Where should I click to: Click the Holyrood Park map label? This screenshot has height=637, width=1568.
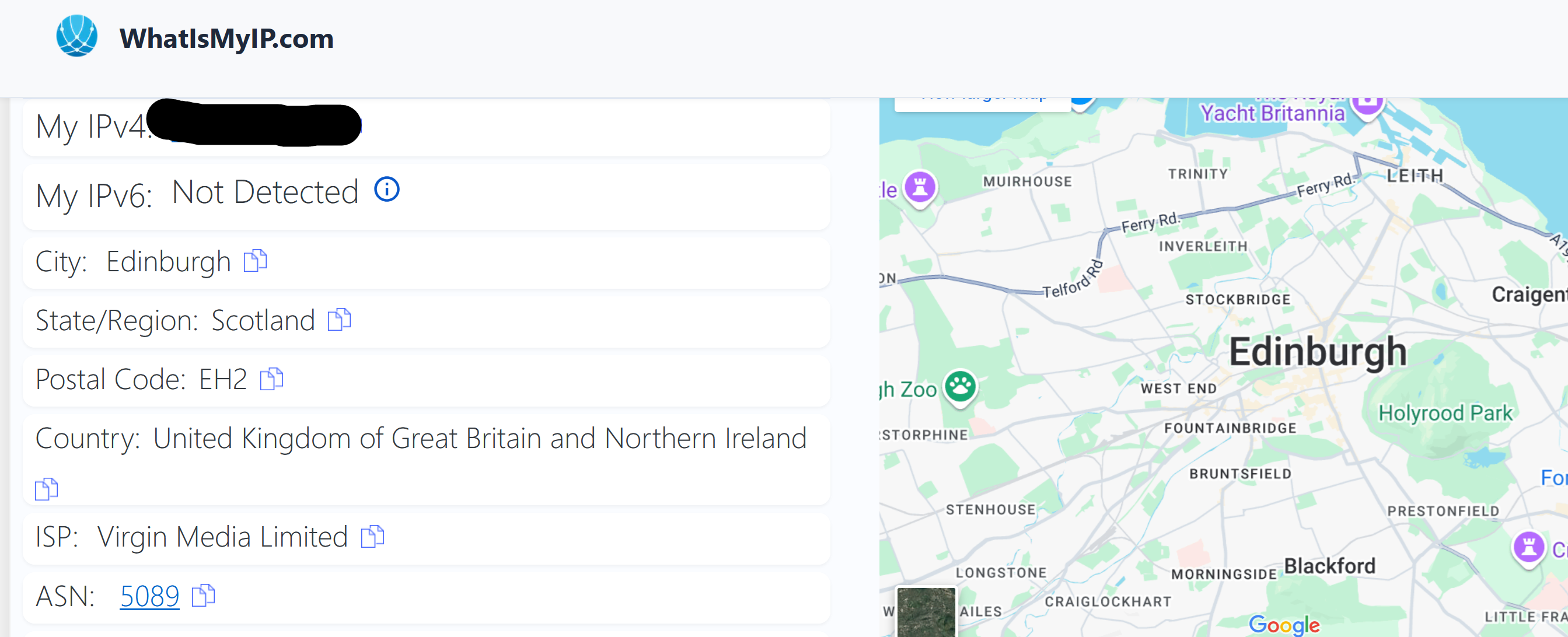point(1445,412)
